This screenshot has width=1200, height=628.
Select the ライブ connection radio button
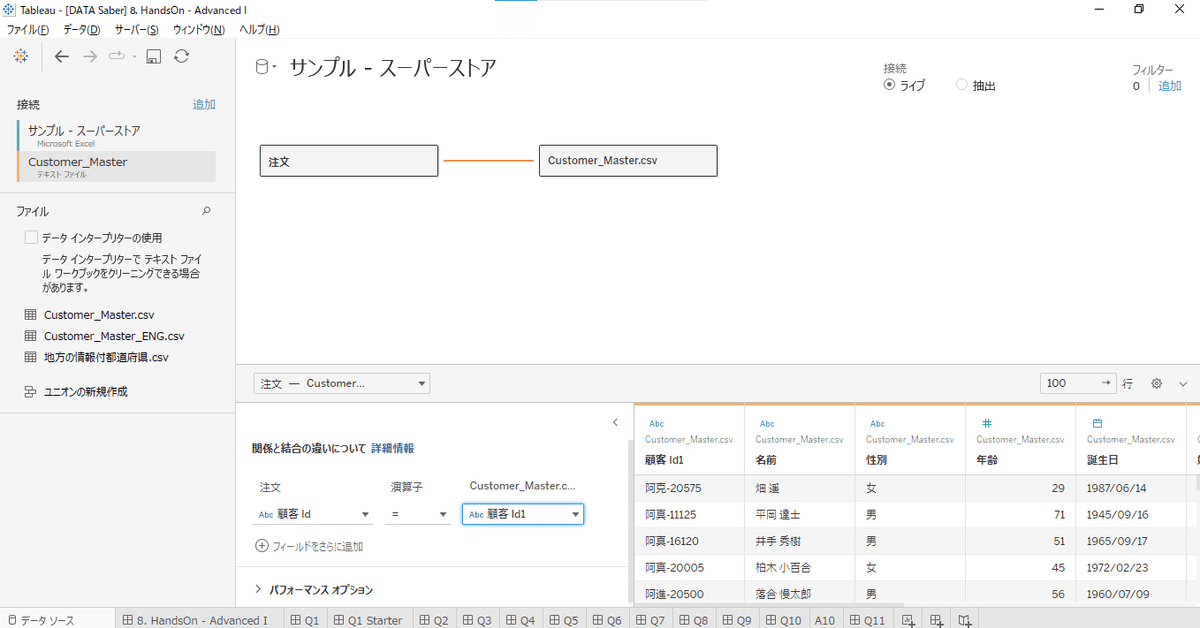click(x=889, y=85)
